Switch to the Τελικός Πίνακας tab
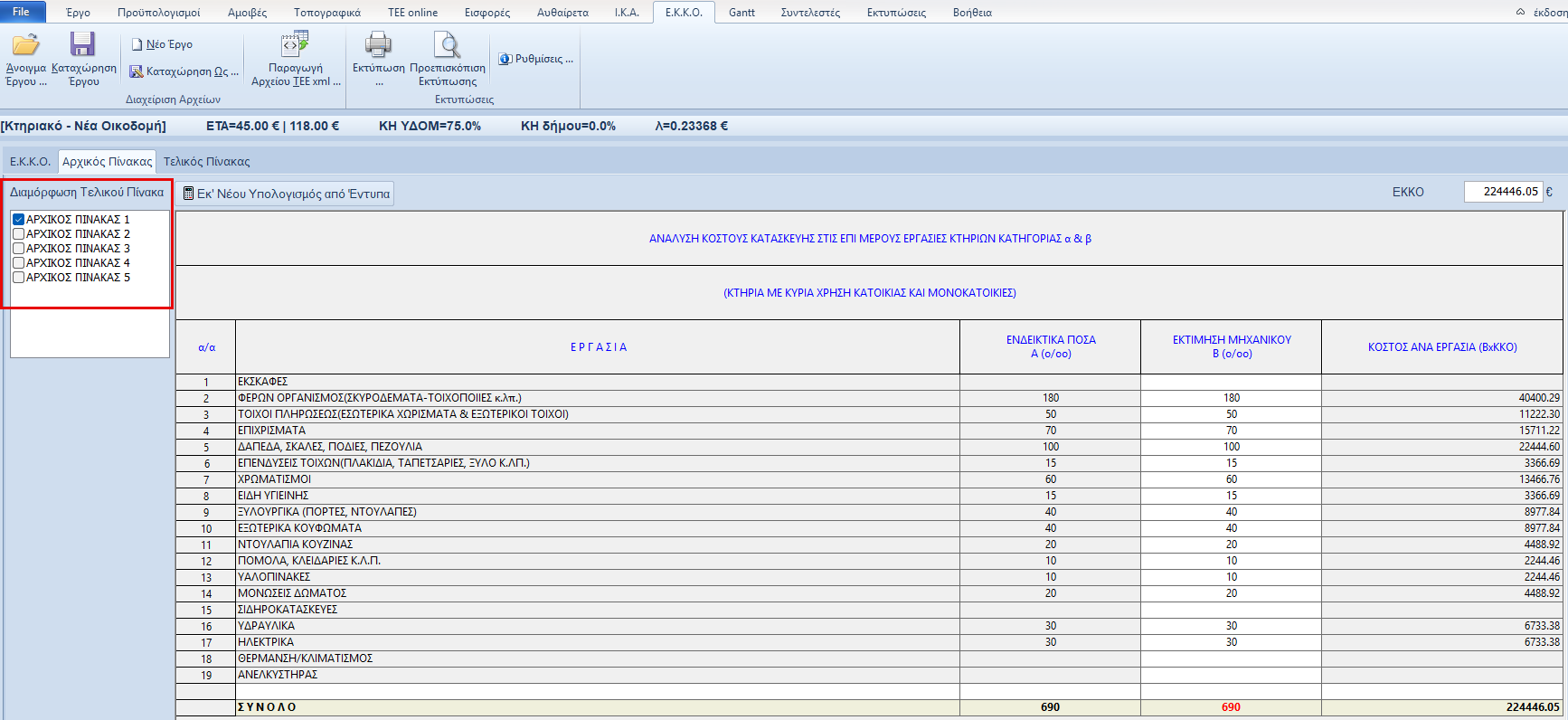The image size is (1568, 720). click(x=206, y=162)
